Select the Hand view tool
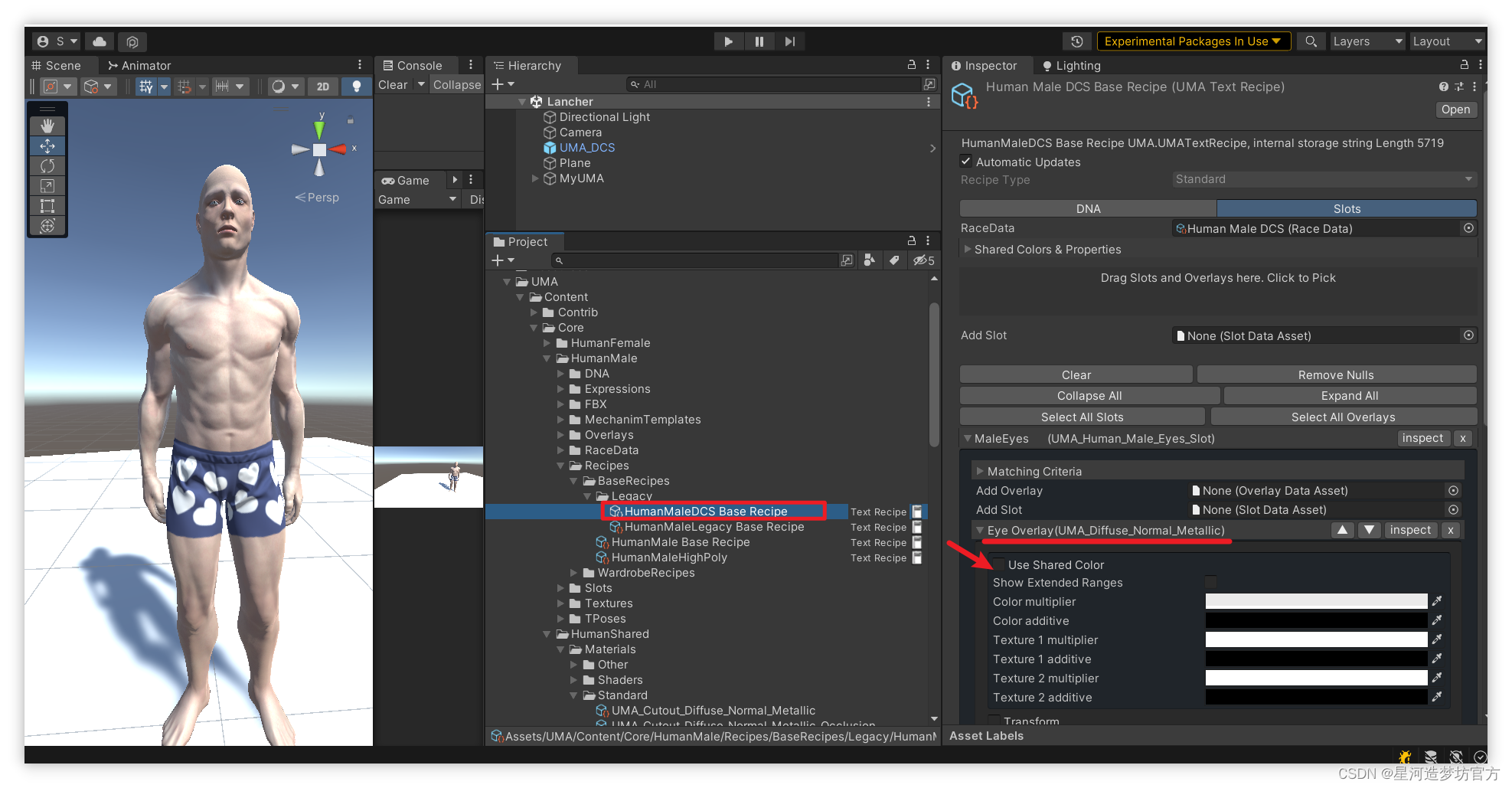Viewport: 1512px width, 788px height. 47,126
